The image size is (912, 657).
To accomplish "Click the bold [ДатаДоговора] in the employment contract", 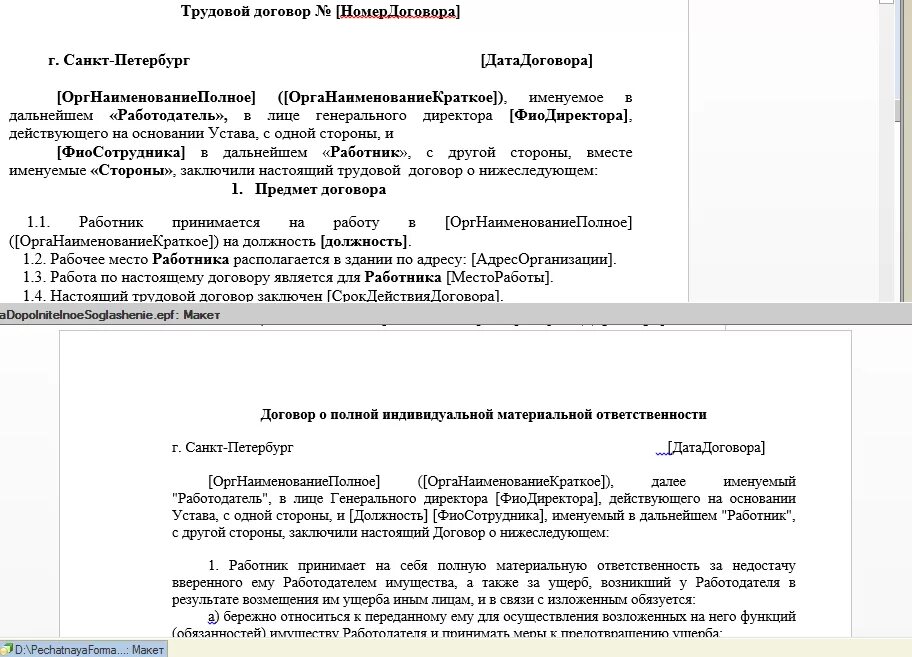I will click(537, 60).
